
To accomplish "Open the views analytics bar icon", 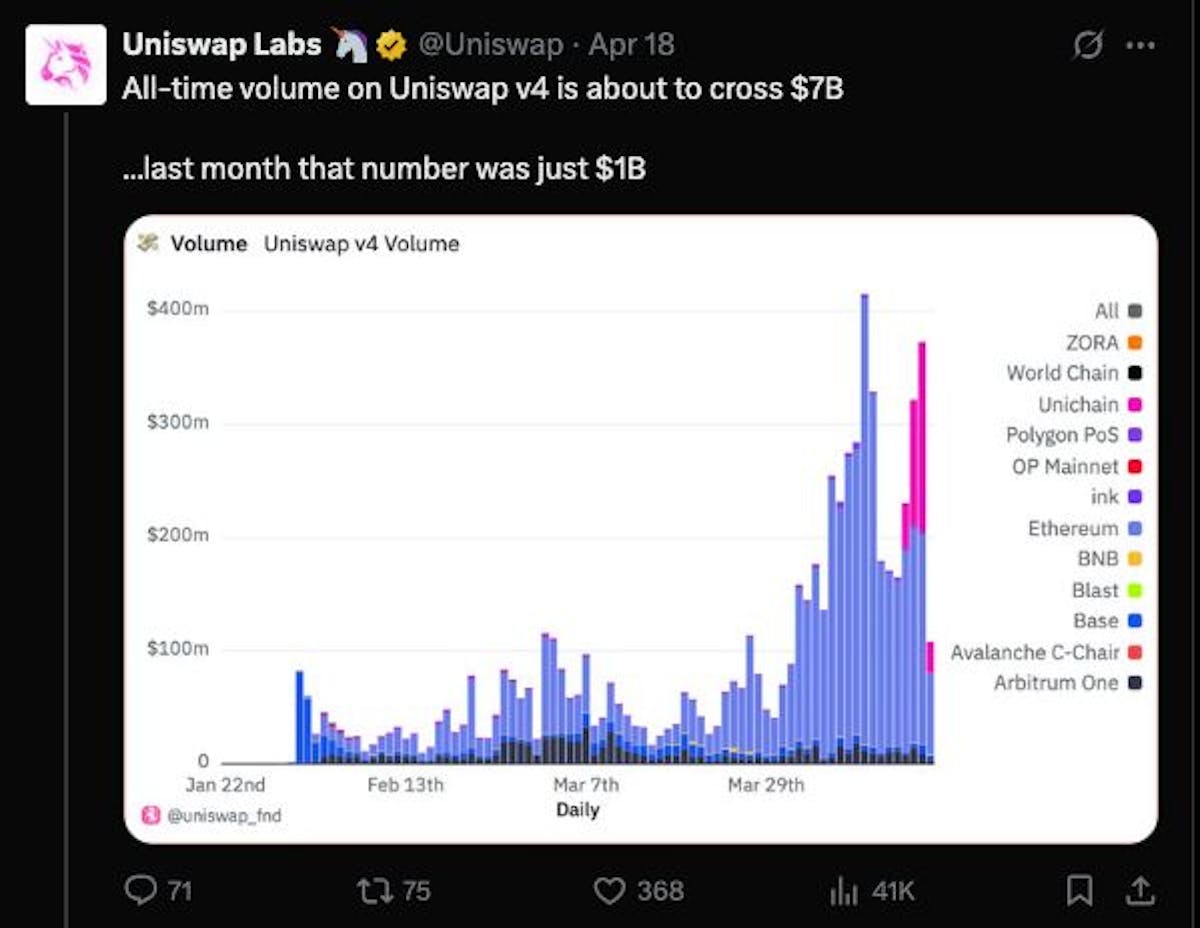I will tap(844, 890).
